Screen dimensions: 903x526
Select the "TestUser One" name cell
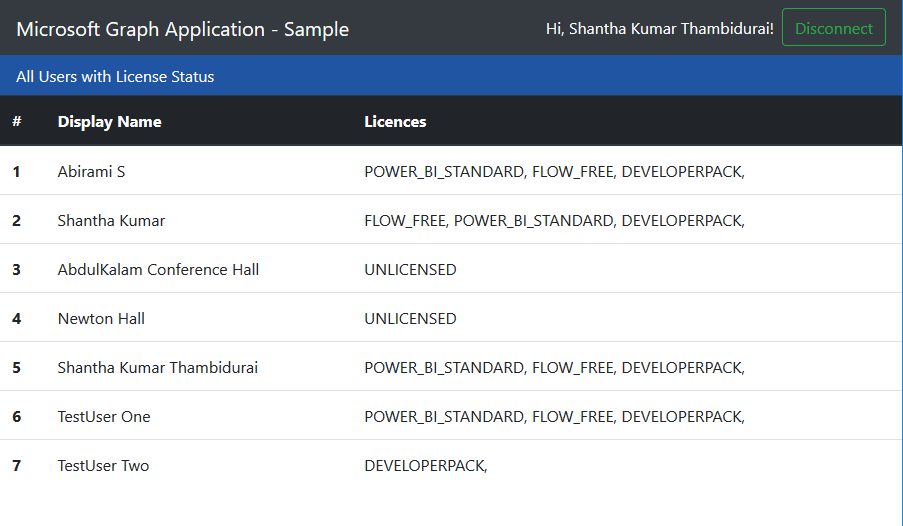(x=104, y=416)
